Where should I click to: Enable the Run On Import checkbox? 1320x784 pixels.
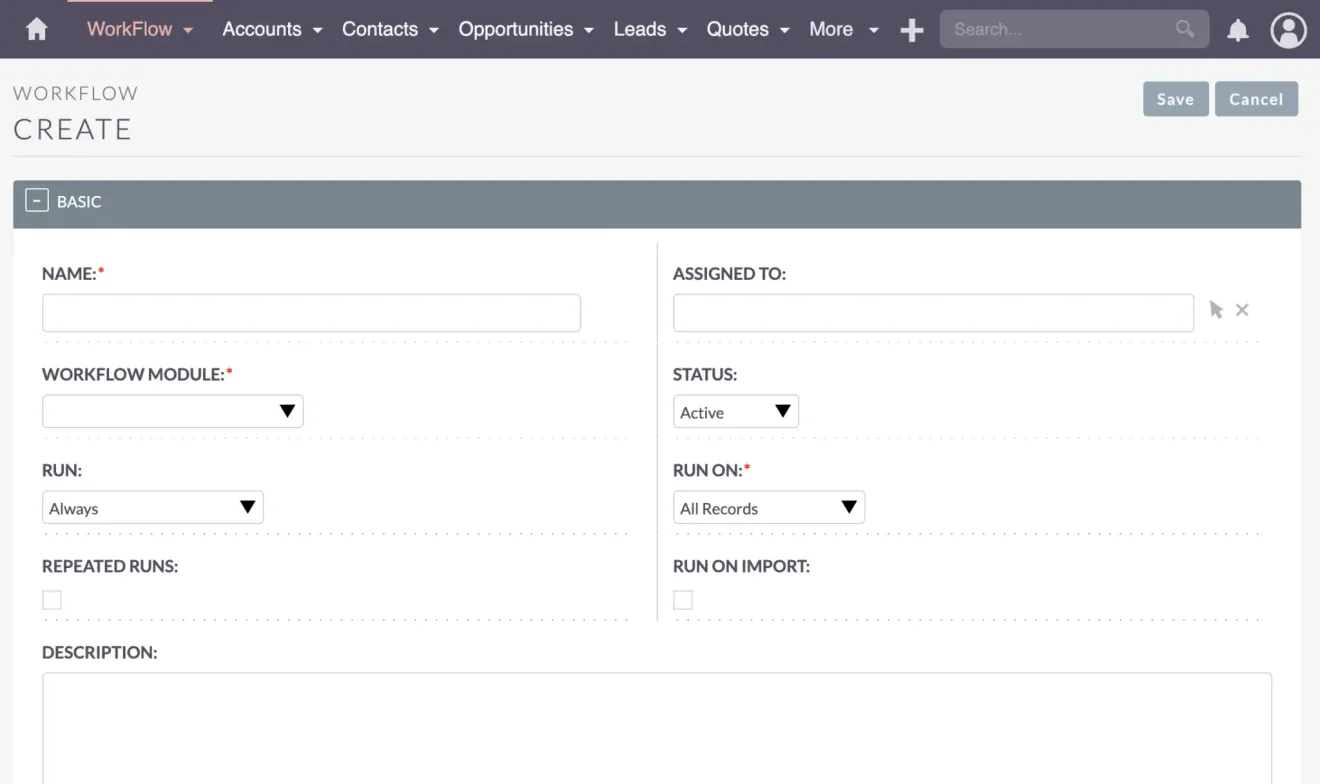pyautogui.click(x=683, y=599)
